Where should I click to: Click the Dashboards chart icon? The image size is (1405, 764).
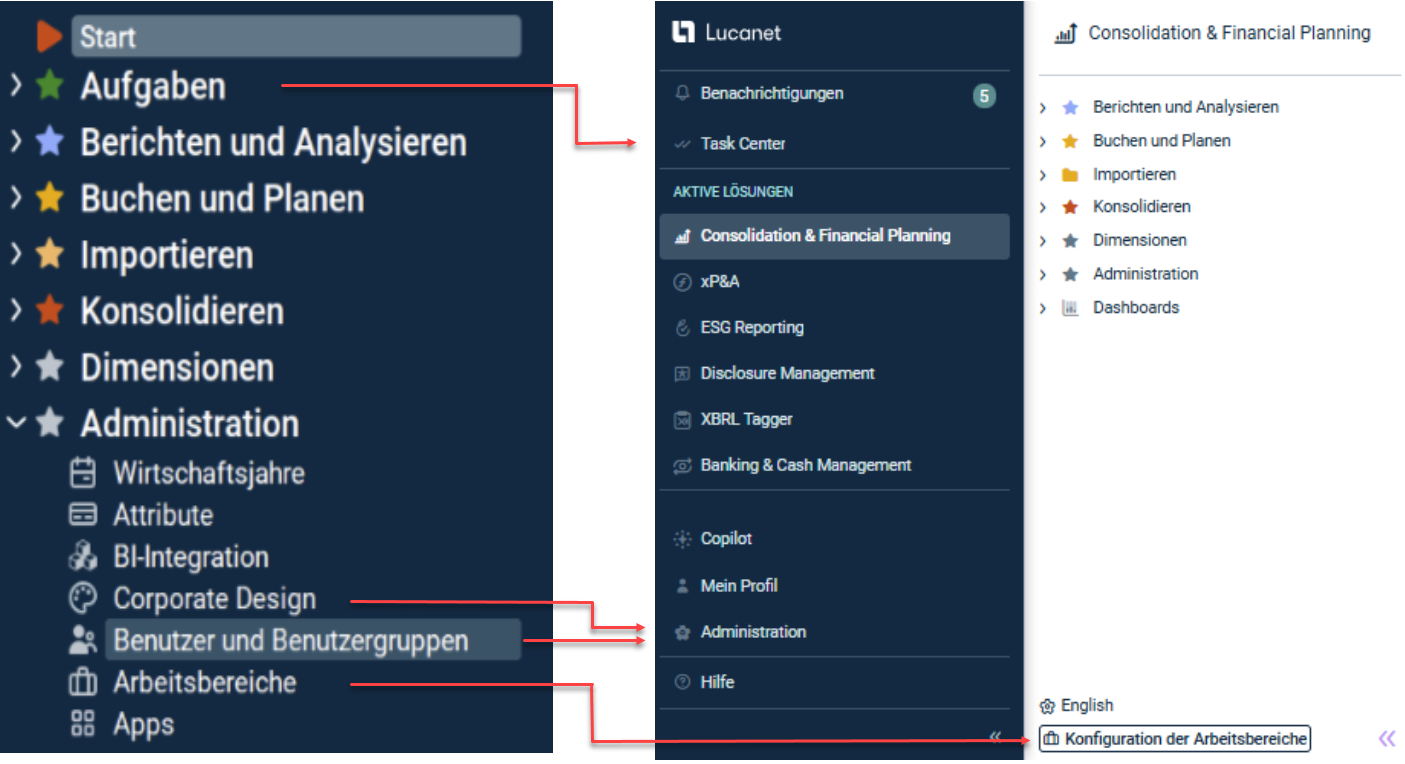point(1070,308)
